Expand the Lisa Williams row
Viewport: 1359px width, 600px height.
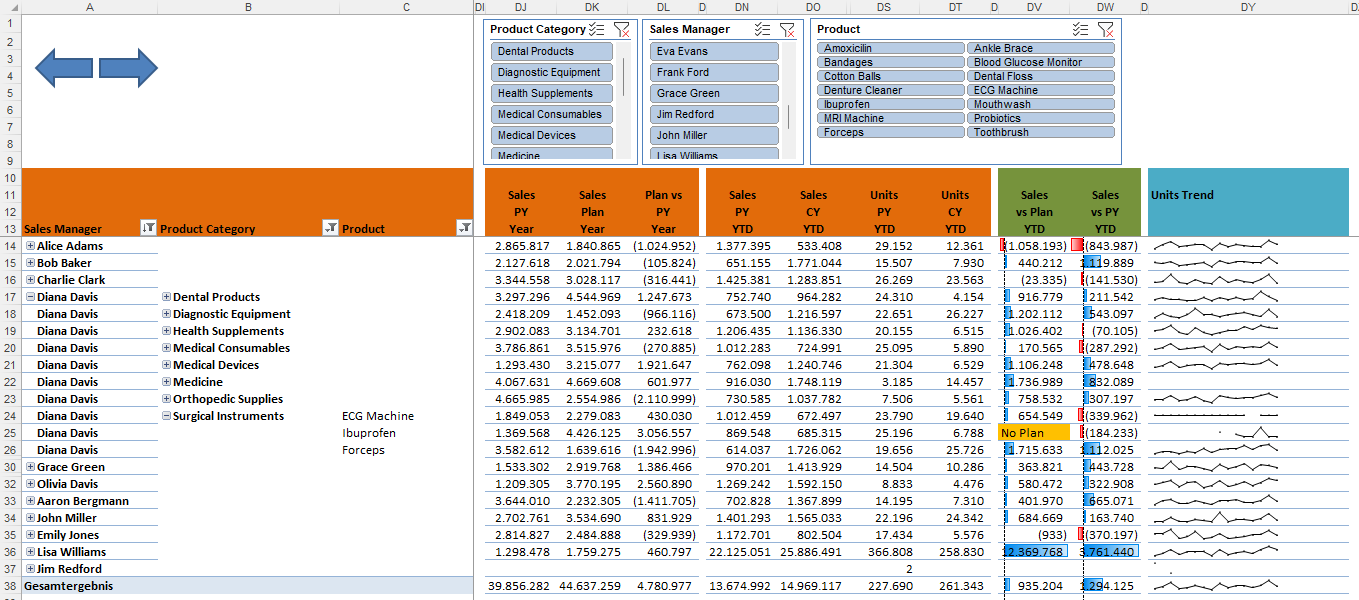coord(30,552)
